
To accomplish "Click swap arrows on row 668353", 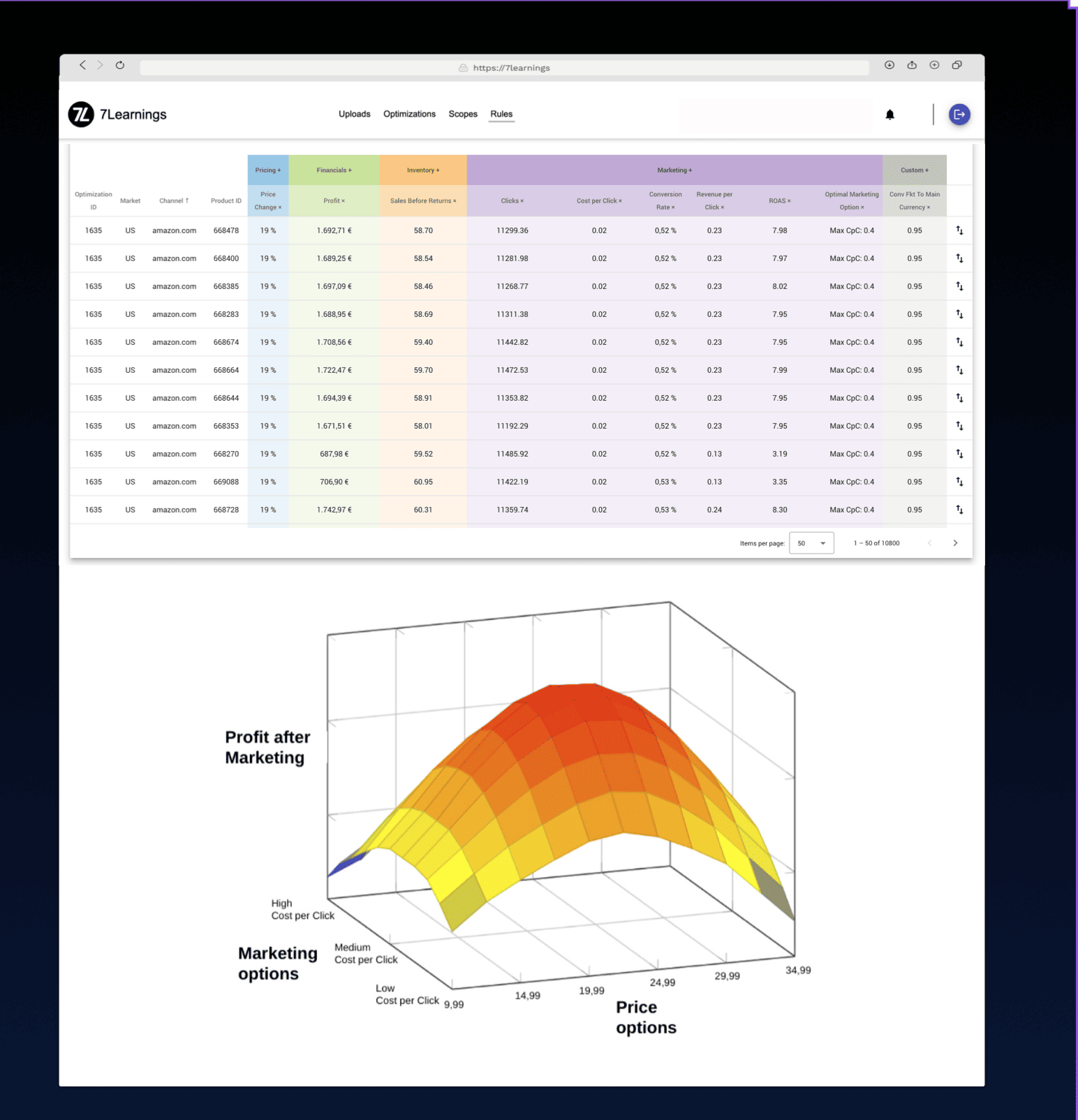I will click(959, 426).
